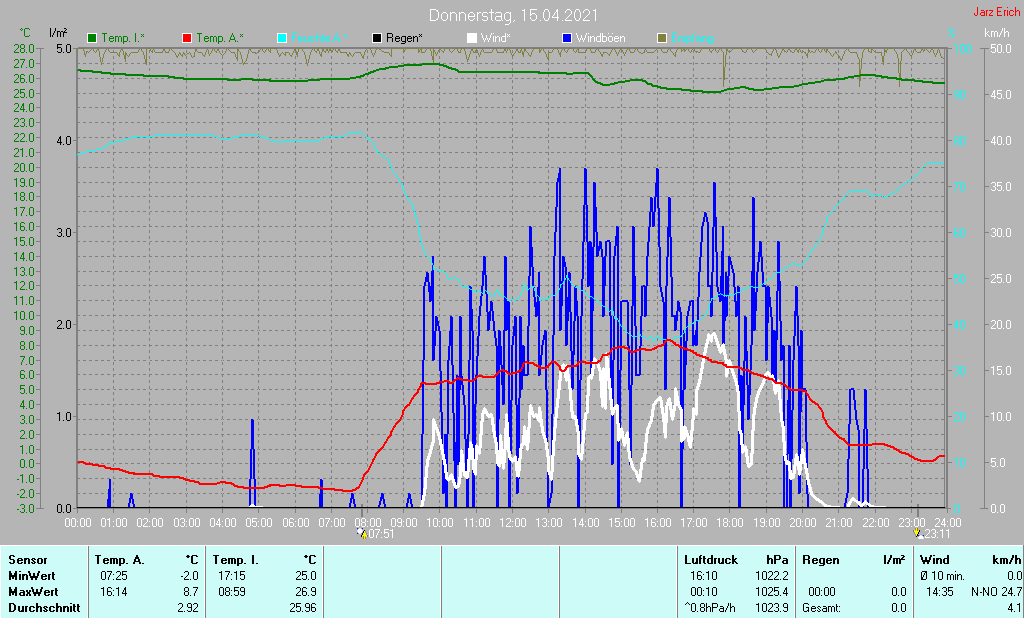Click the pressure minimum '1022.2'
The height and width of the screenshot is (618, 1024).
tap(771, 576)
